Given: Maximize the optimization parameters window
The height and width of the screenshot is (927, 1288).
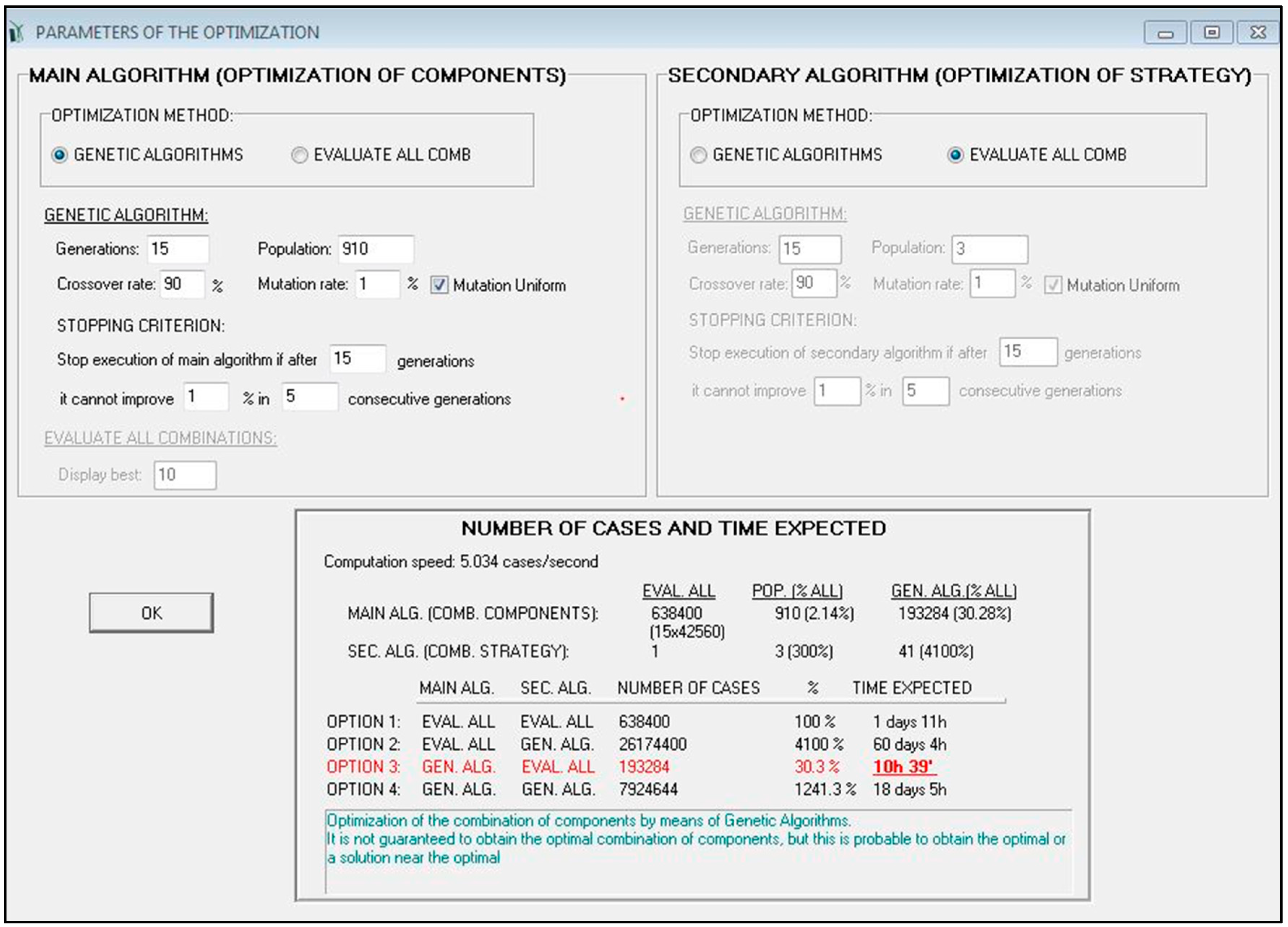Looking at the screenshot, I should tap(1211, 33).
